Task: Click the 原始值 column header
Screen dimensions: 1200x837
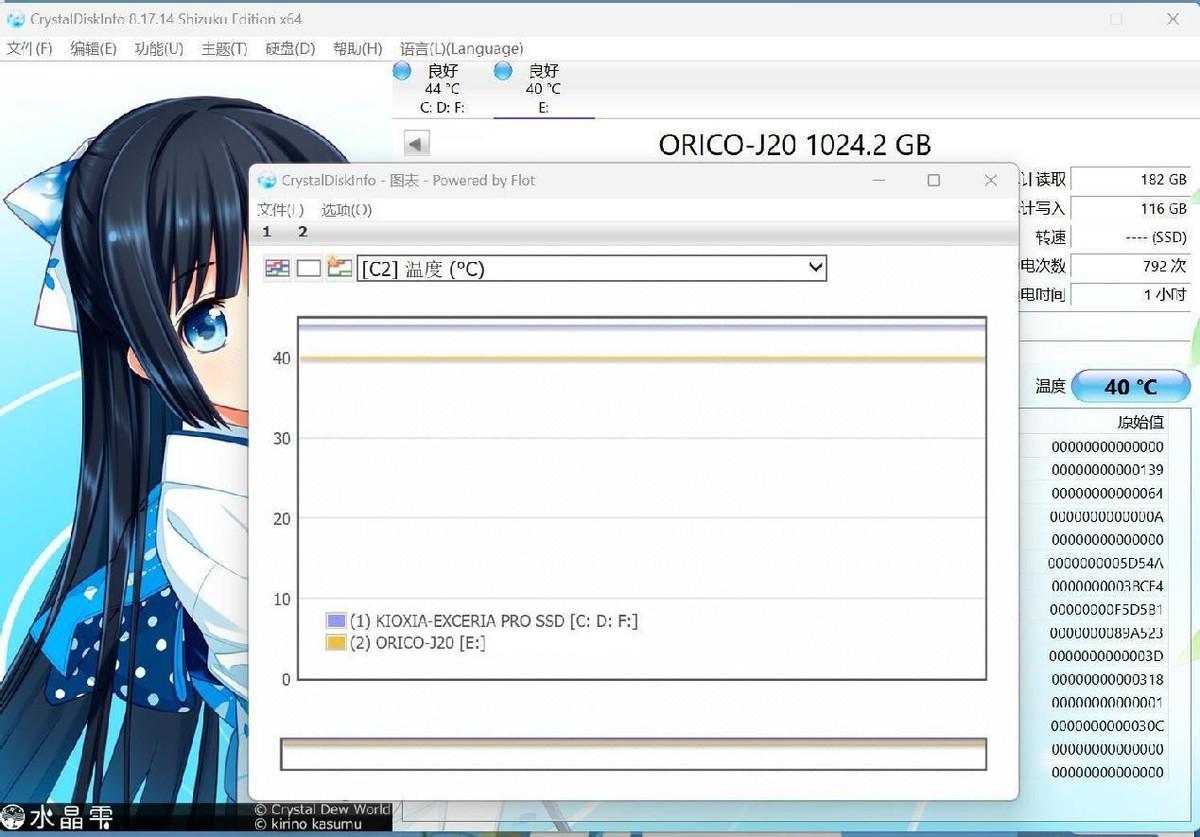Action: point(1140,422)
